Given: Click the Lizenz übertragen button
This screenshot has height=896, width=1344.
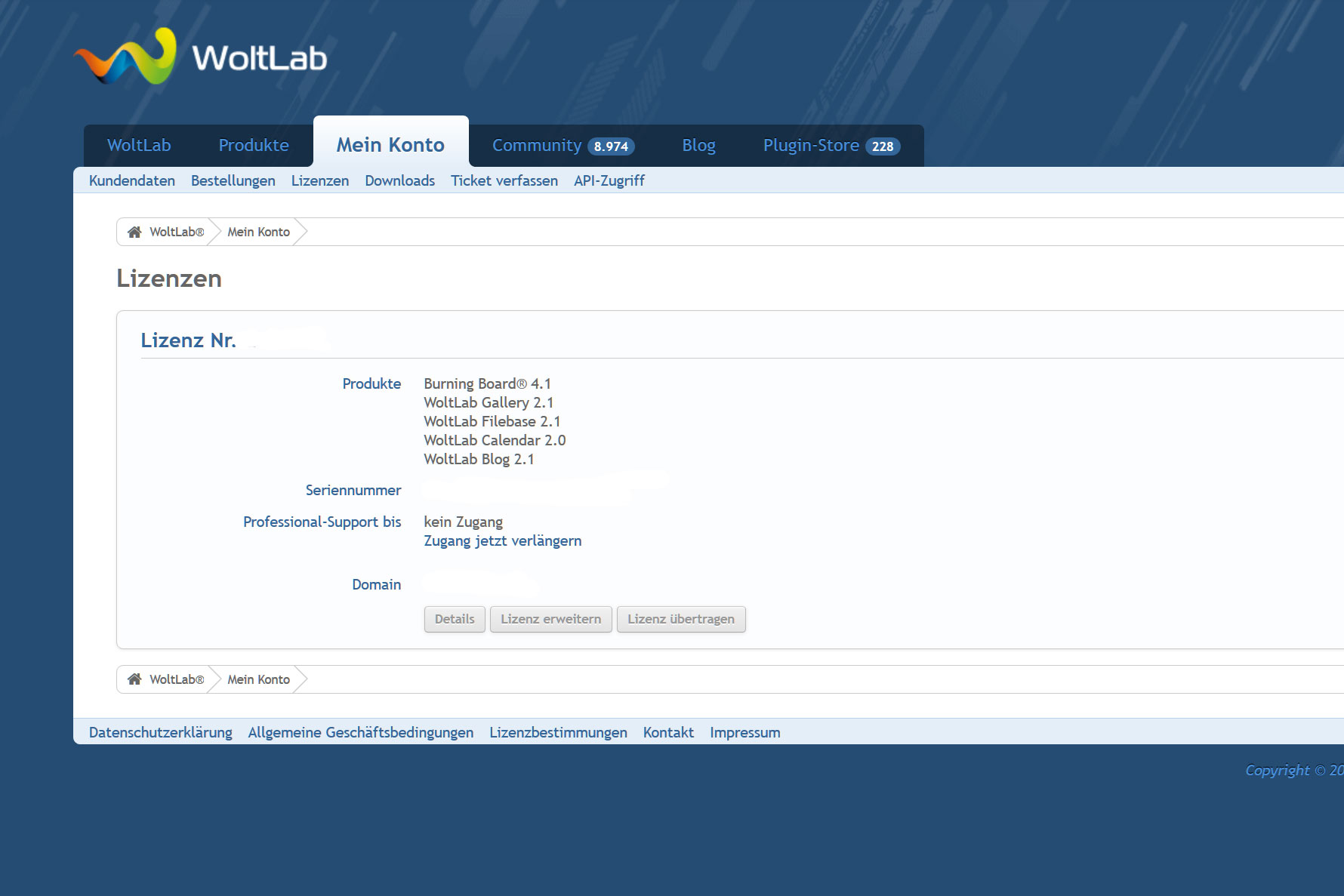Looking at the screenshot, I should pyautogui.click(x=680, y=619).
